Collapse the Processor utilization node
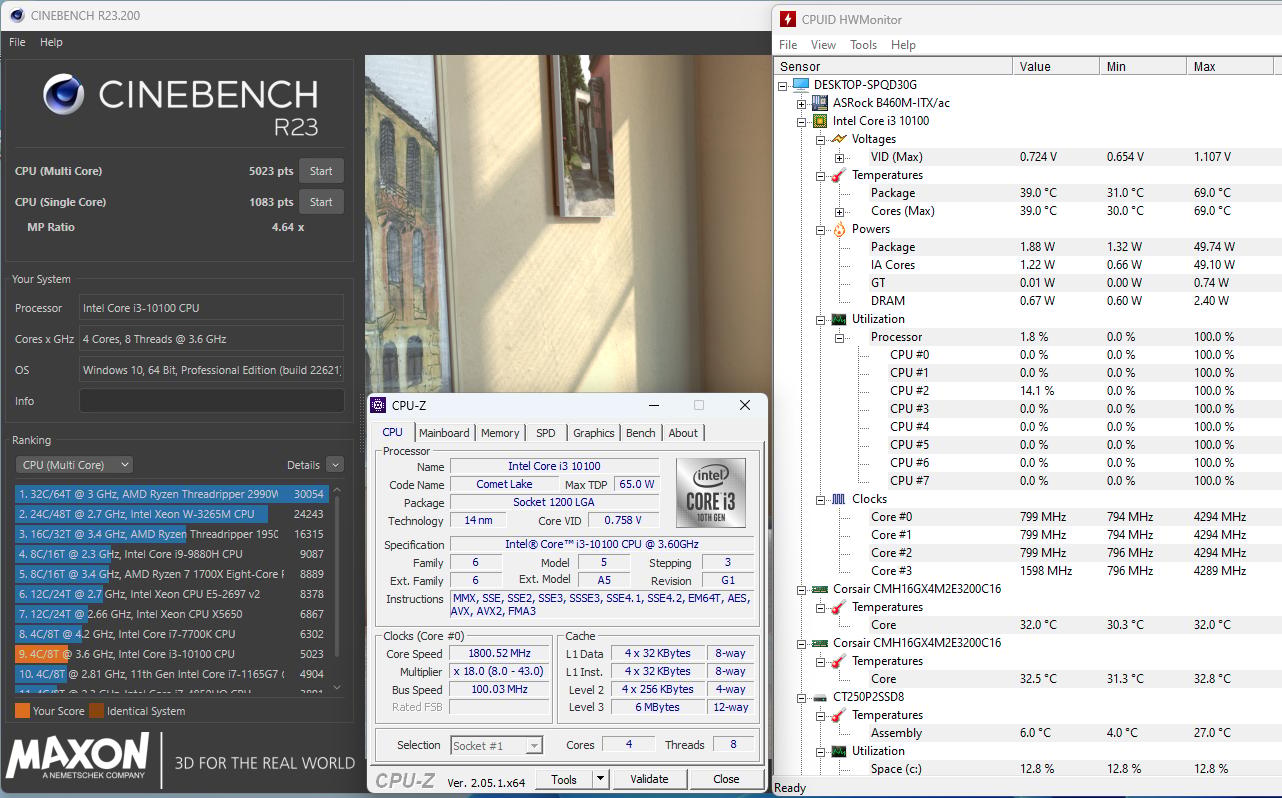Screen dimensions: 1282x798 point(839,337)
